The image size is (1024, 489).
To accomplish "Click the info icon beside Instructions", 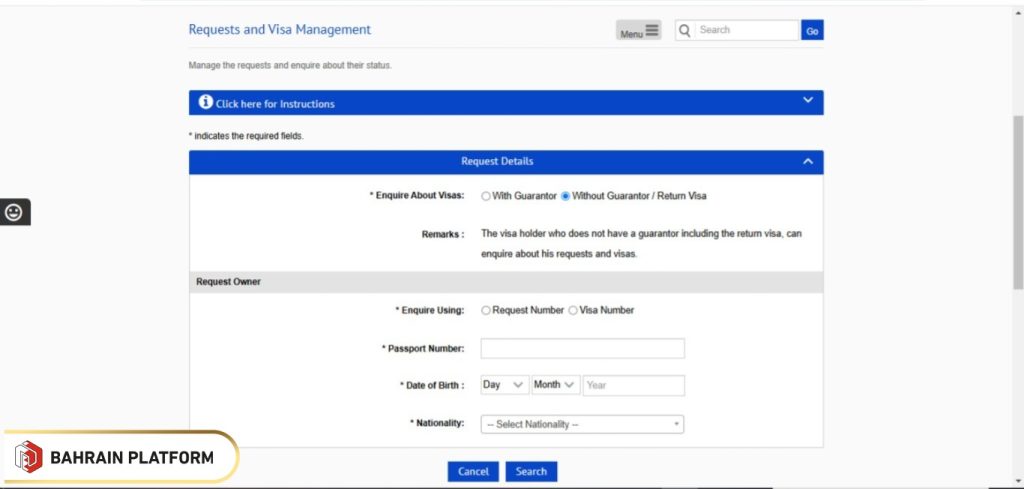I will coord(206,102).
